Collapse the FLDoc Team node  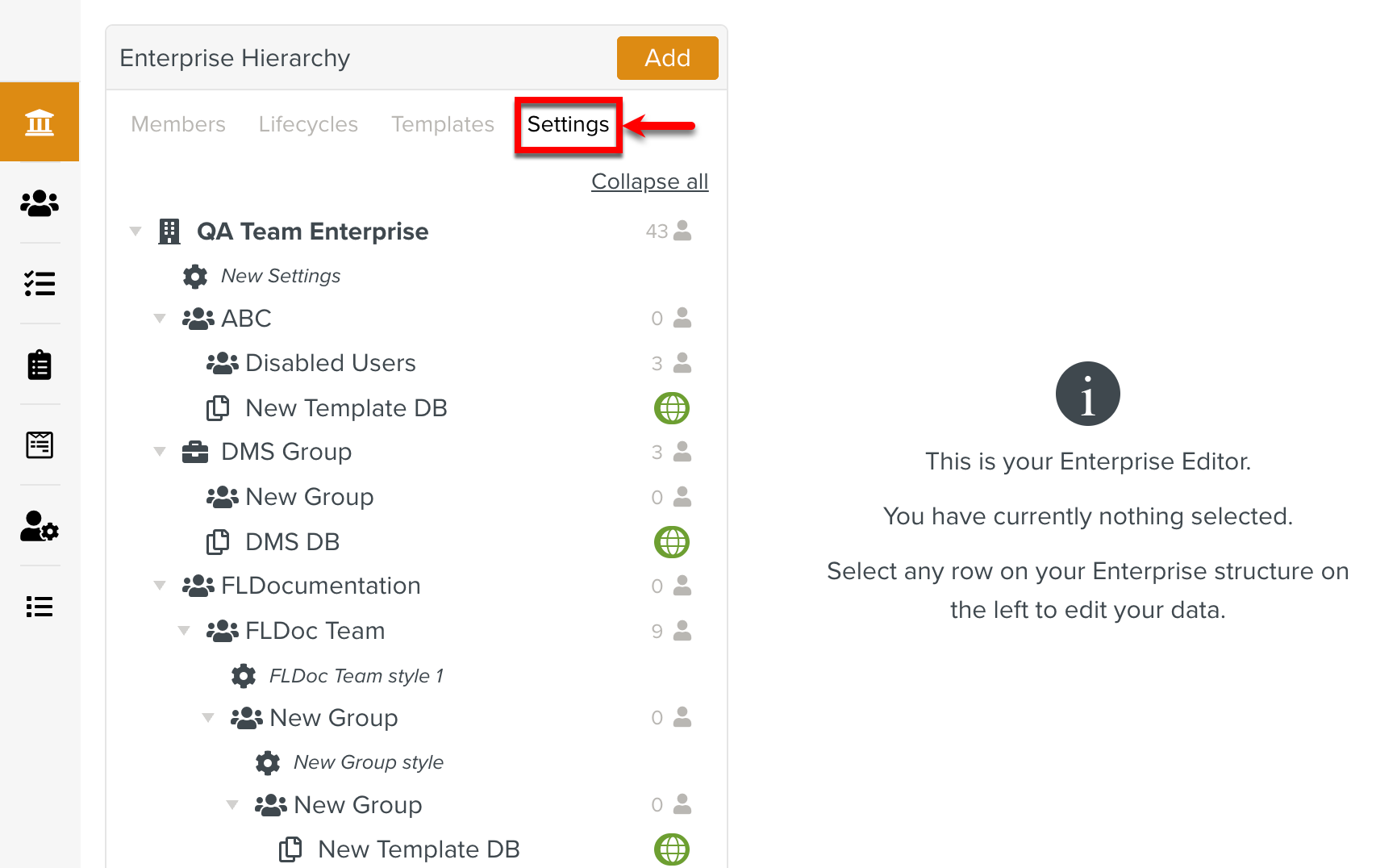pyautogui.click(x=184, y=631)
